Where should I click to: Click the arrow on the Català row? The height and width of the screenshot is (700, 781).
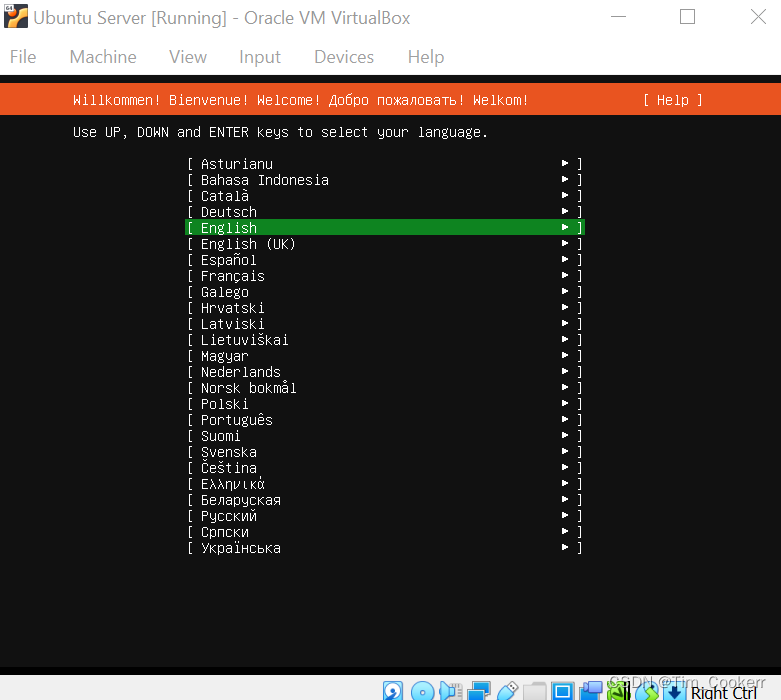tap(565, 195)
